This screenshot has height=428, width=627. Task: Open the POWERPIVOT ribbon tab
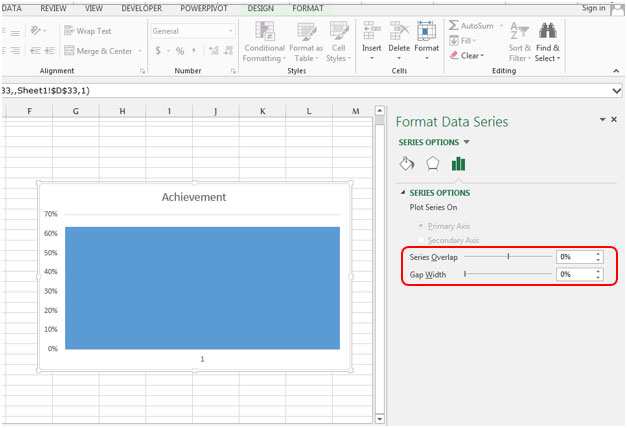pyautogui.click(x=204, y=8)
